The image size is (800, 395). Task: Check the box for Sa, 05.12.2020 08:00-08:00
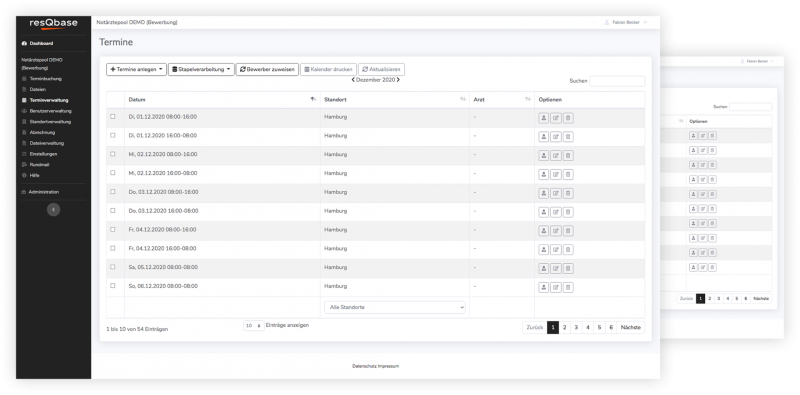click(x=113, y=267)
